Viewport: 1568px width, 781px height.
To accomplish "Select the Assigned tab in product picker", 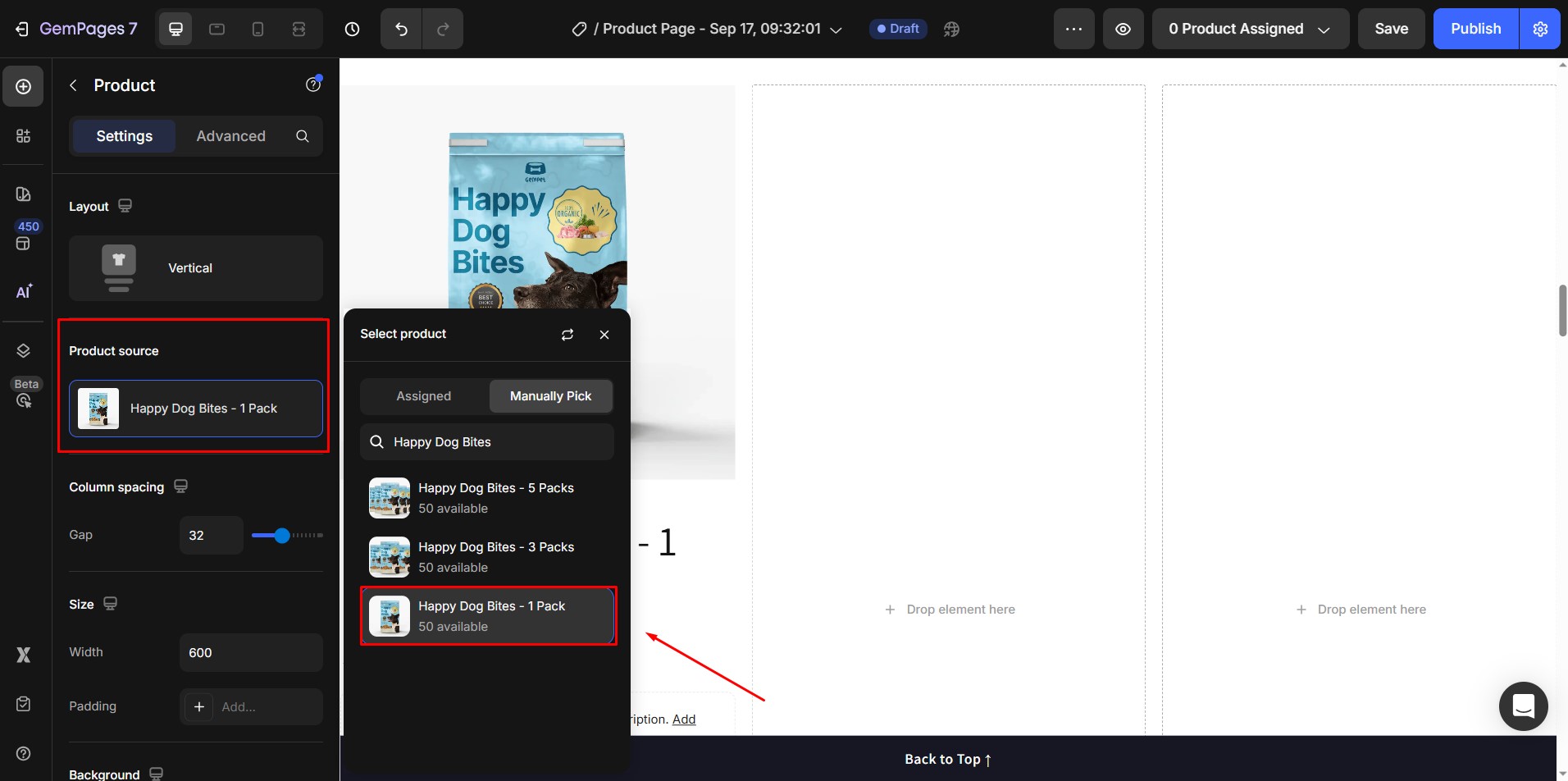I will click(423, 396).
